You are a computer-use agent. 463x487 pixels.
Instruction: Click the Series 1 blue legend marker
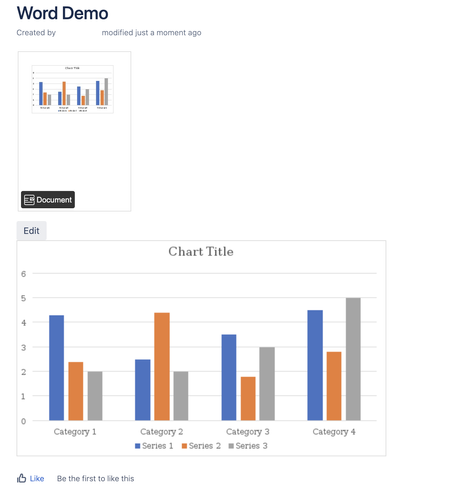click(137, 446)
